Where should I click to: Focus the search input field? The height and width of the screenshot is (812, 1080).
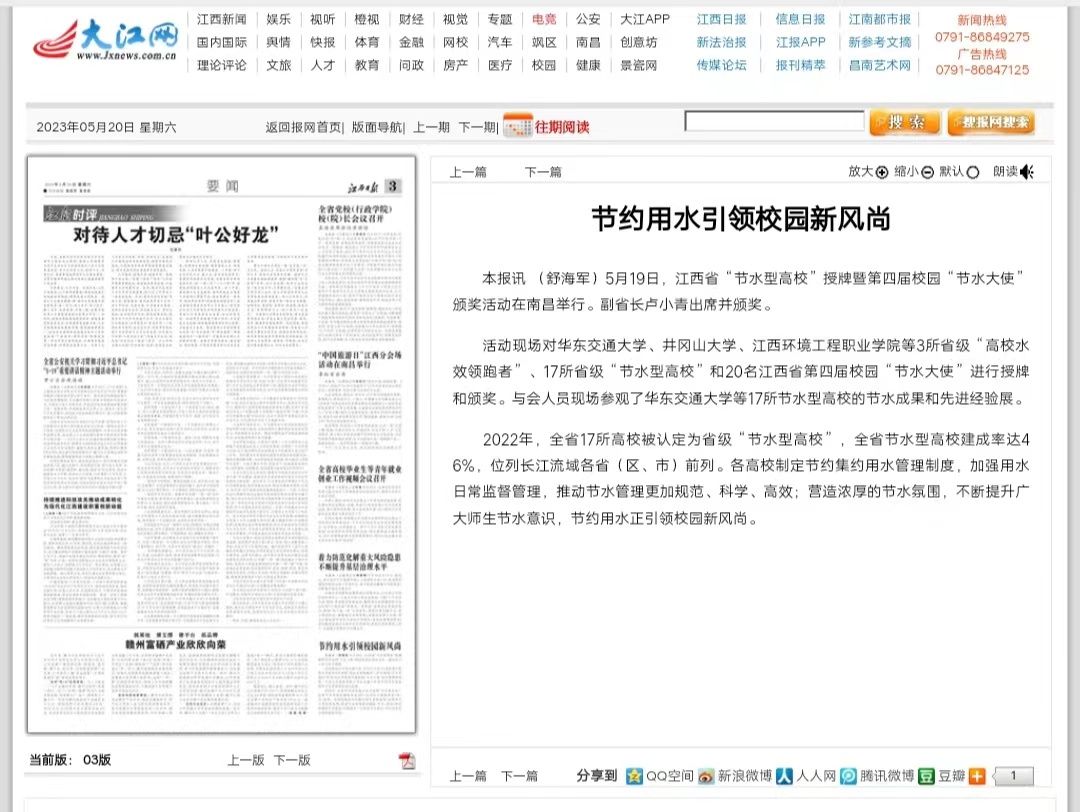pos(774,121)
